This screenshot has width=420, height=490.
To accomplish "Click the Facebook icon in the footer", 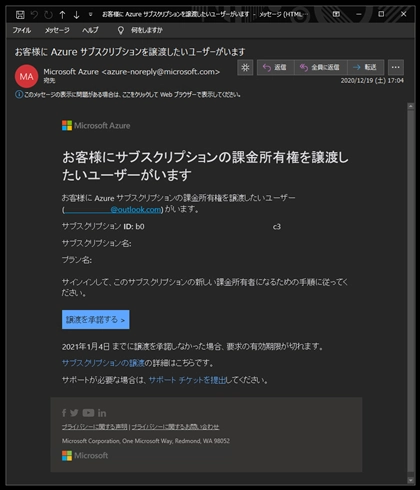I will (x=64, y=413).
